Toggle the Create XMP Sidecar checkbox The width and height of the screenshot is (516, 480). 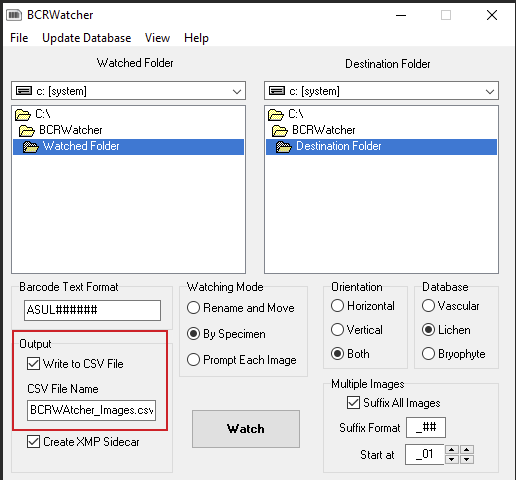(33, 442)
